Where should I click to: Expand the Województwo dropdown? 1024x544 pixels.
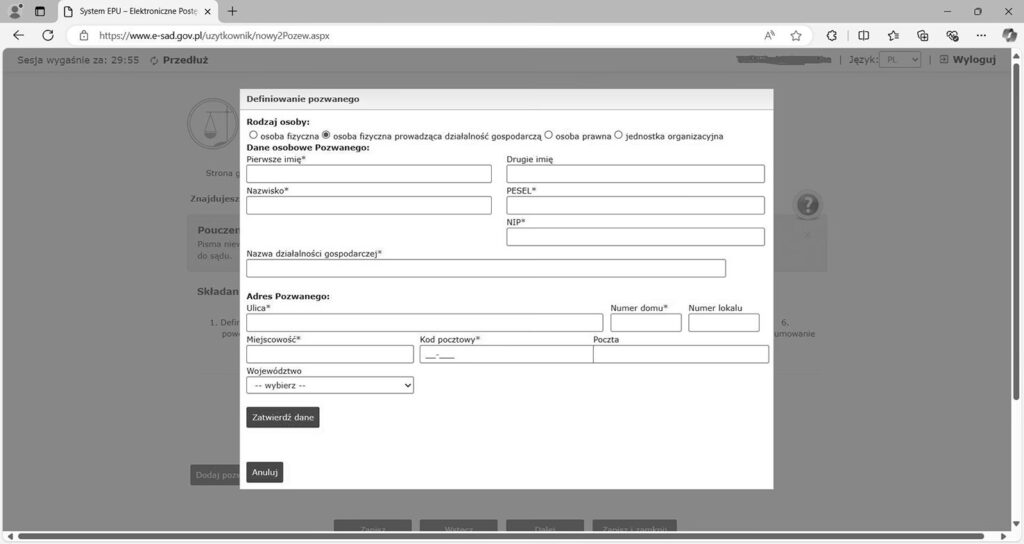330,385
